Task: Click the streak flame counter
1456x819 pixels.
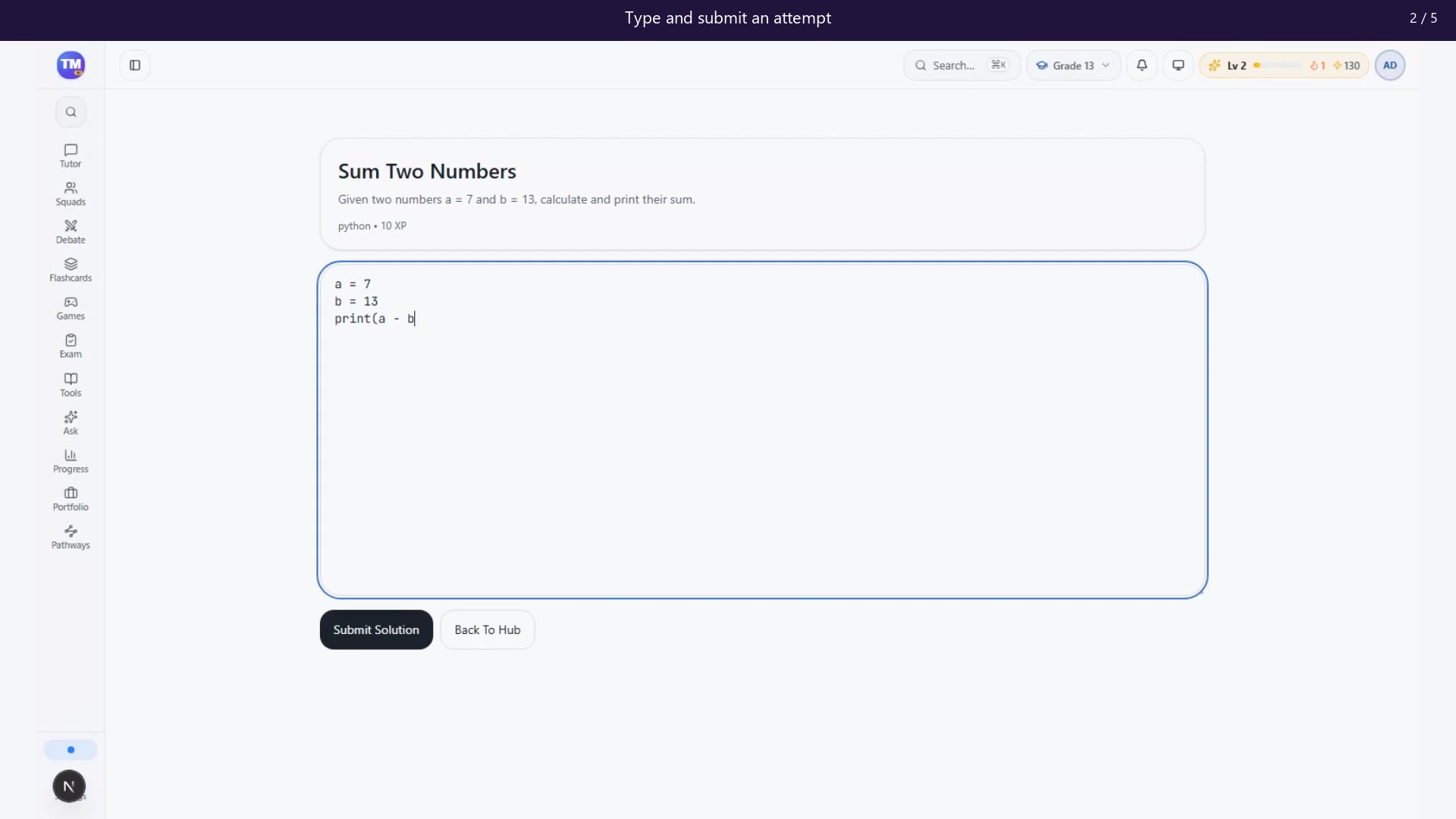Action: tap(1318, 66)
